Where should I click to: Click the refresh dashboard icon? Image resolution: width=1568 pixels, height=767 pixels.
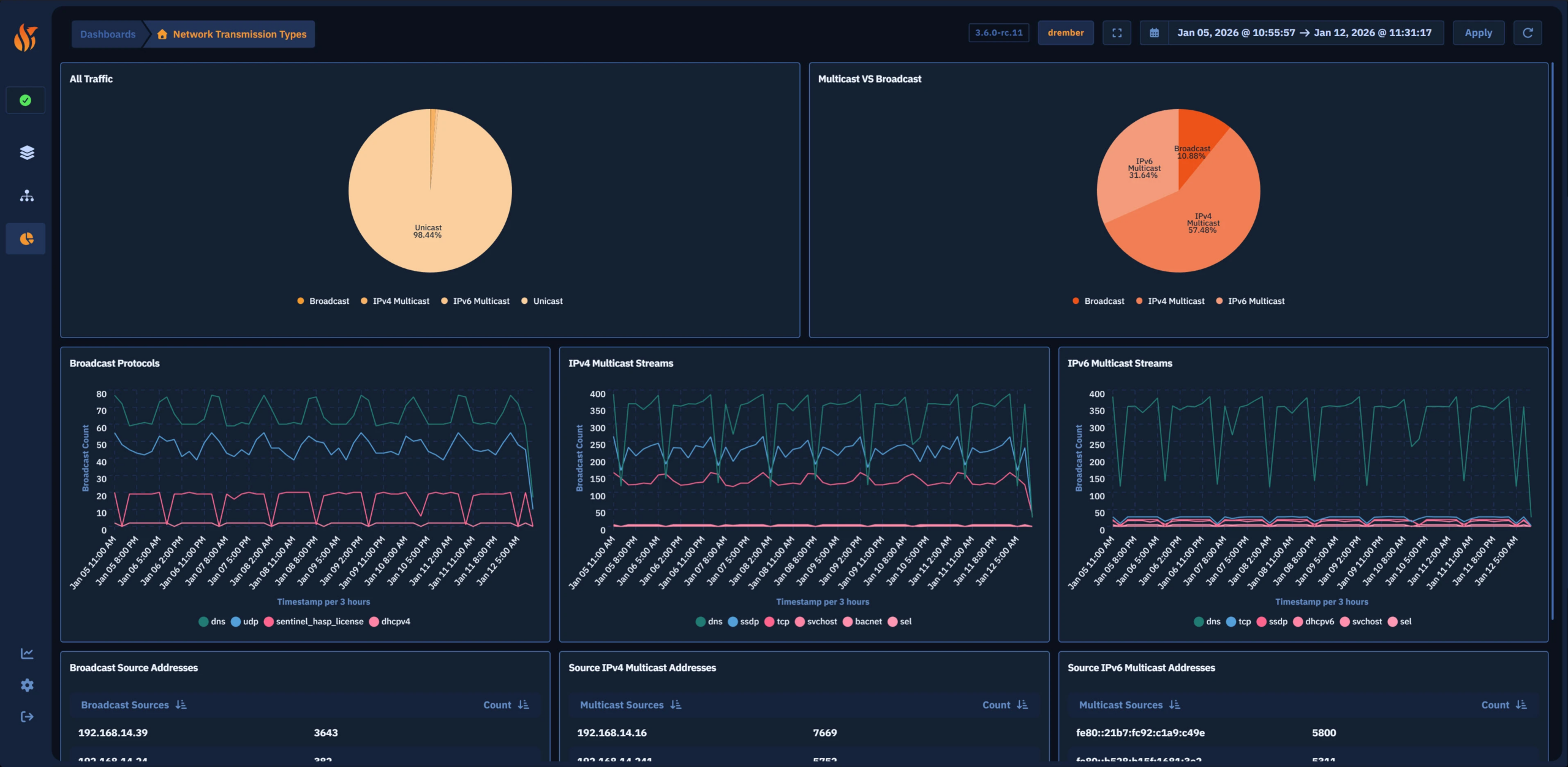1528,33
